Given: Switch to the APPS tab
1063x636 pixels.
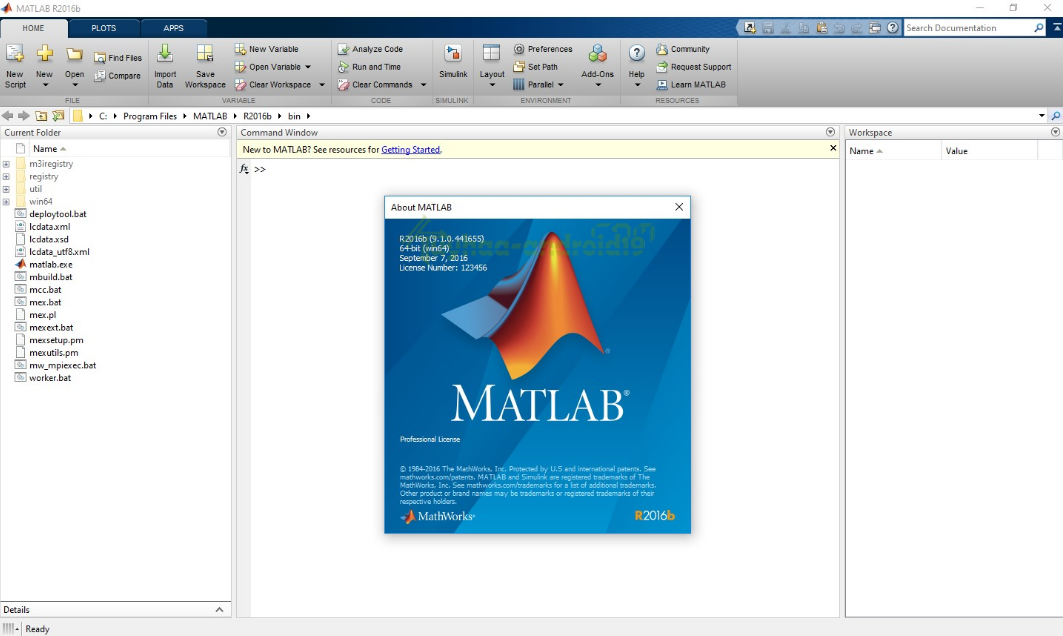Looking at the screenshot, I should click(174, 28).
